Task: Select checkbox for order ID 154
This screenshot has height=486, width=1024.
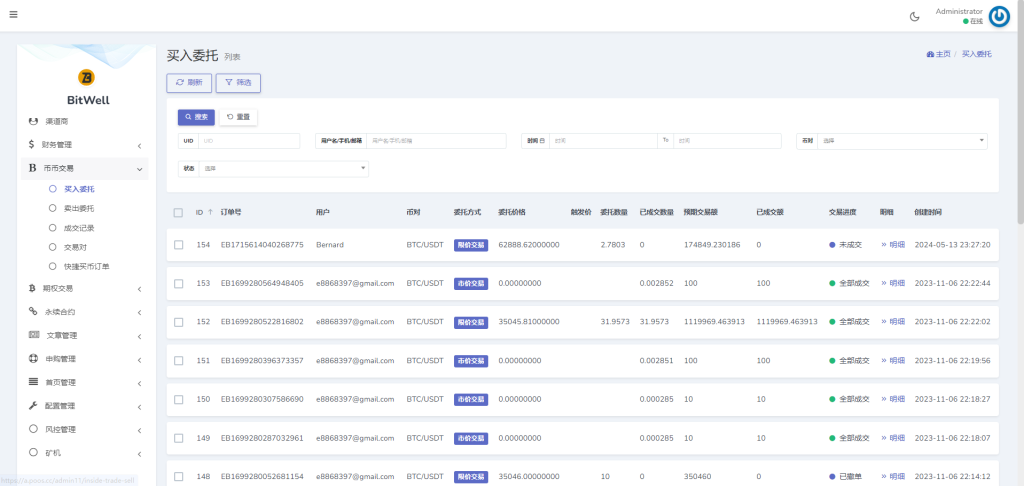Action: point(178,245)
